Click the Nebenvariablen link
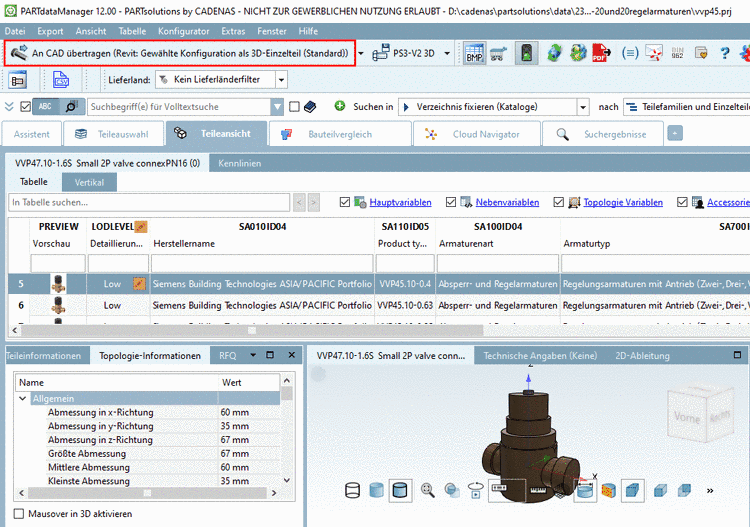The height and width of the screenshot is (527, 750). (x=507, y=202)
